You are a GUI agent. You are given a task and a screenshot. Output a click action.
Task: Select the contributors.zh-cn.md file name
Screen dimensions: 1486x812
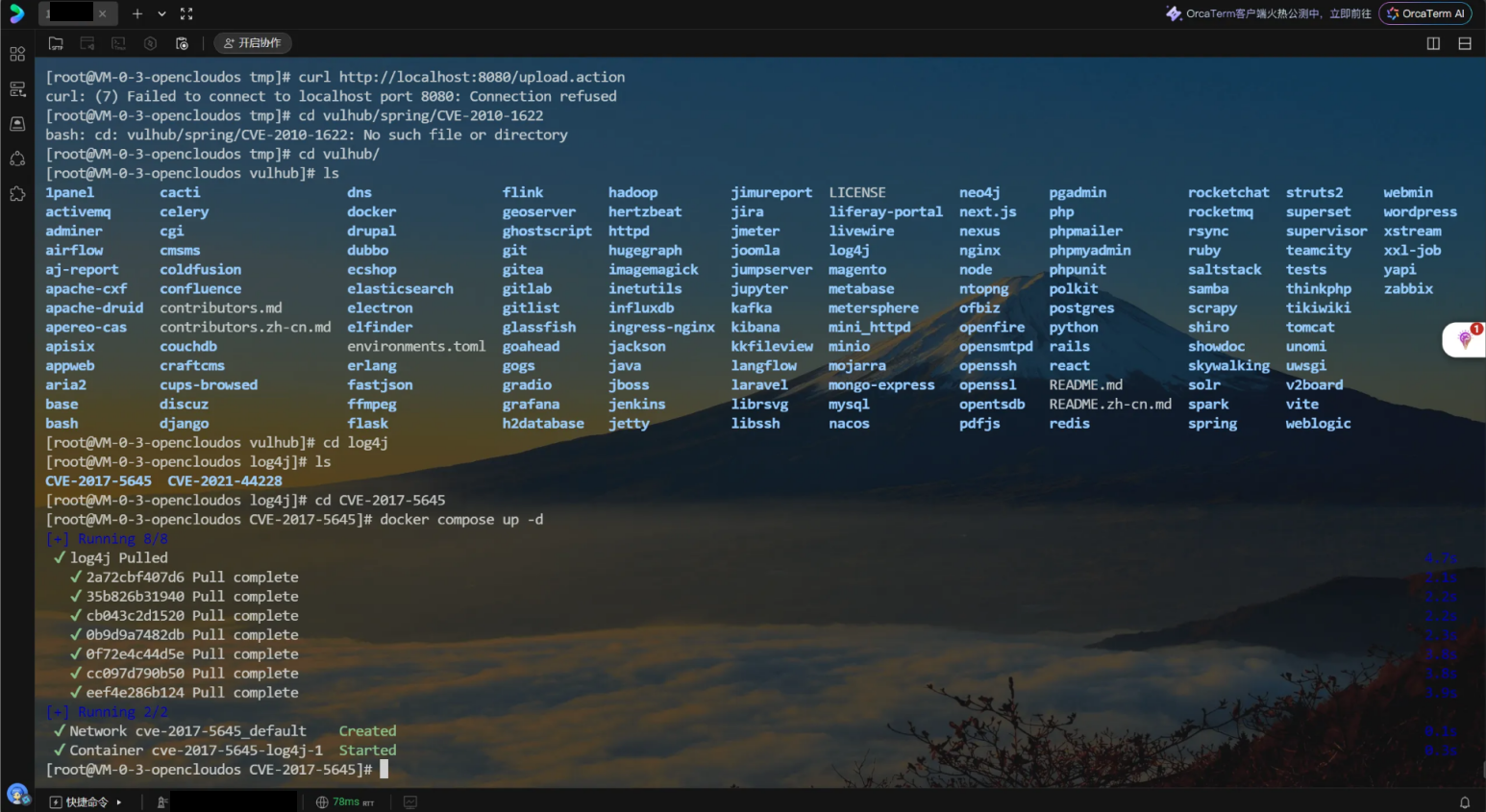click(x=245, y=327)
